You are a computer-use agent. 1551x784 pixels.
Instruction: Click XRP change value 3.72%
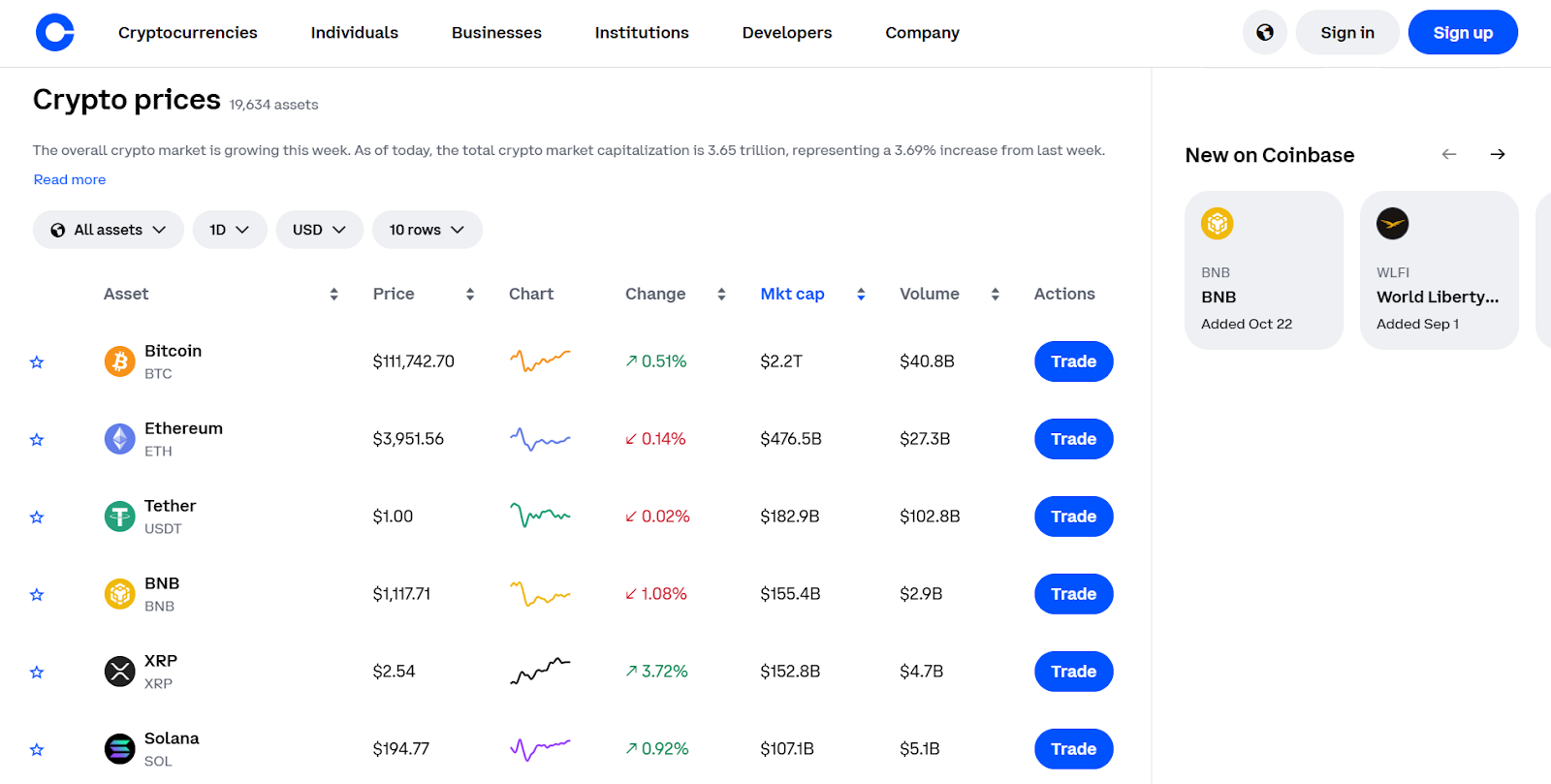coord(656,672)
